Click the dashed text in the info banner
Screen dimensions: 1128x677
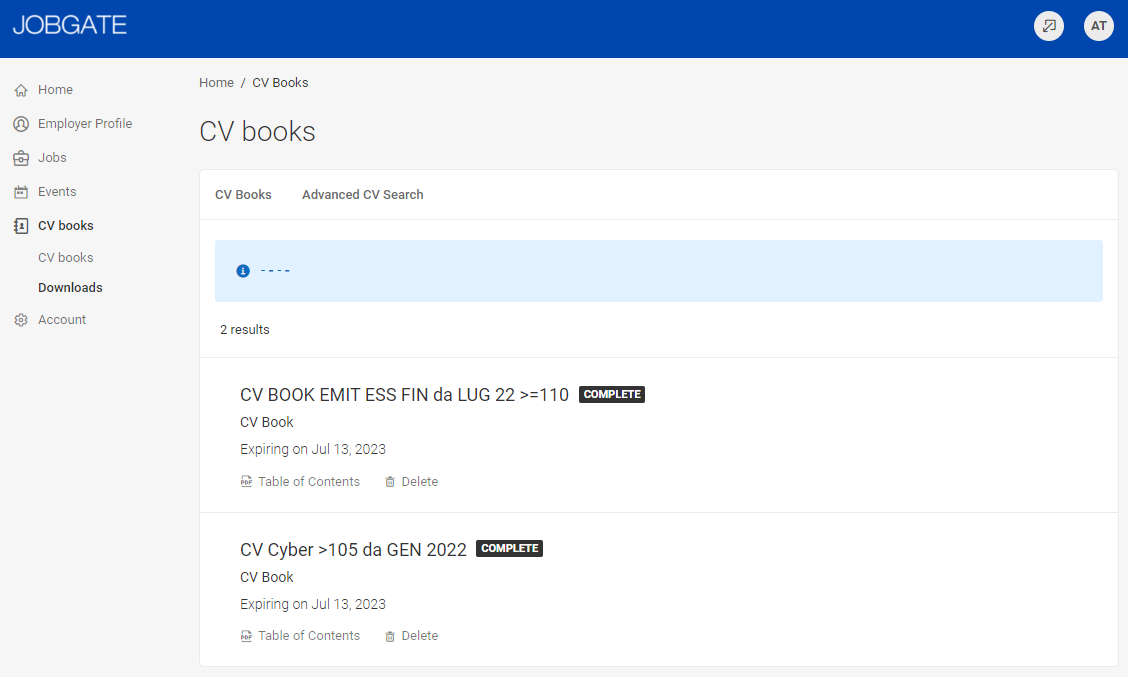pyautogui.click(x=275, y=271)
